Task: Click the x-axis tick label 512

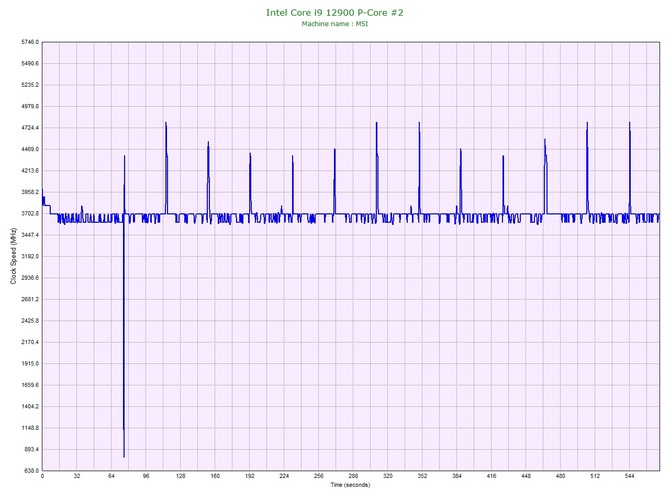Action: (595, 476)
